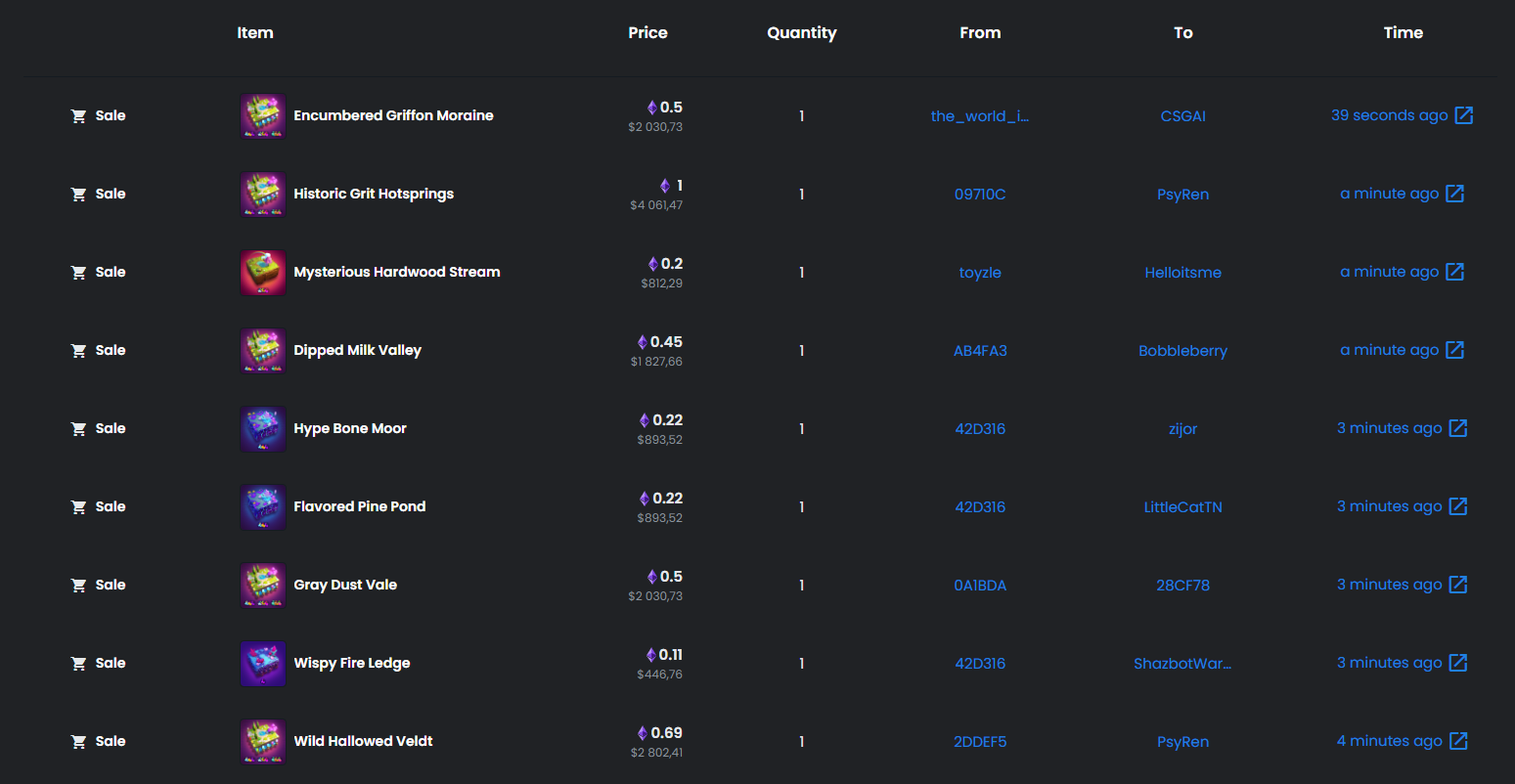The width and height of the screenshot is (1515, 784).
Task: Click the Mysterious Hardwood Stream thumbnail
Action: 263,273
